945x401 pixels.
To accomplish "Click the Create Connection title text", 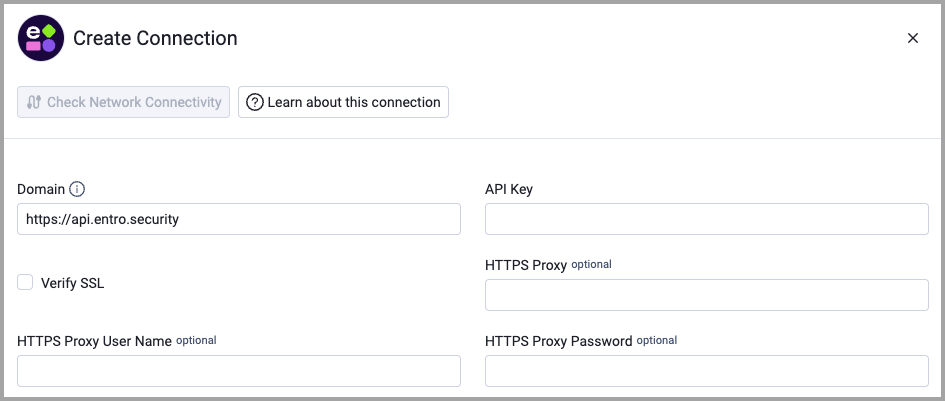I will point(155,39).
